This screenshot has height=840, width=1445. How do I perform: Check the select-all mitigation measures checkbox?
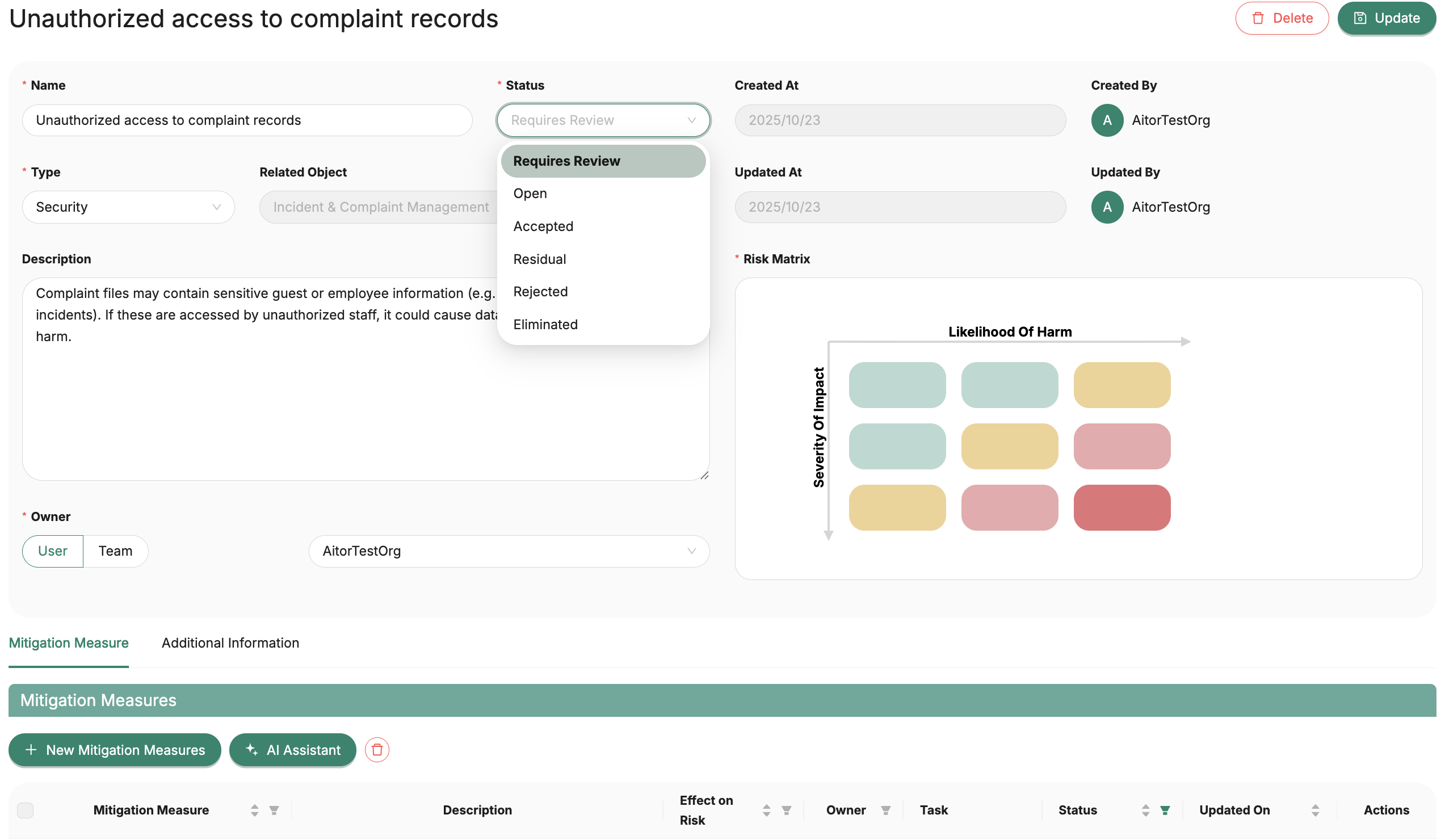tap(25, 810)
